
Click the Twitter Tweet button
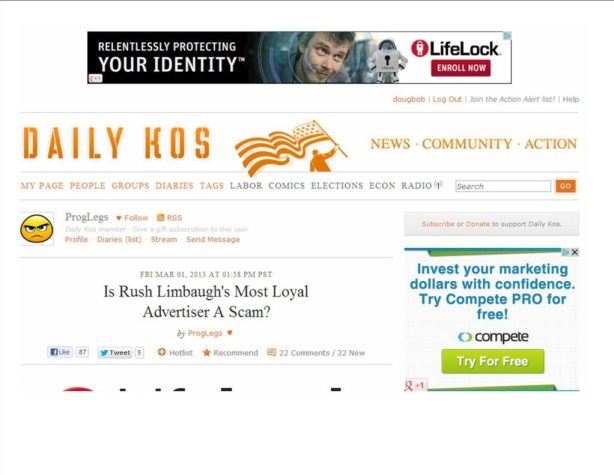(115, 352)
